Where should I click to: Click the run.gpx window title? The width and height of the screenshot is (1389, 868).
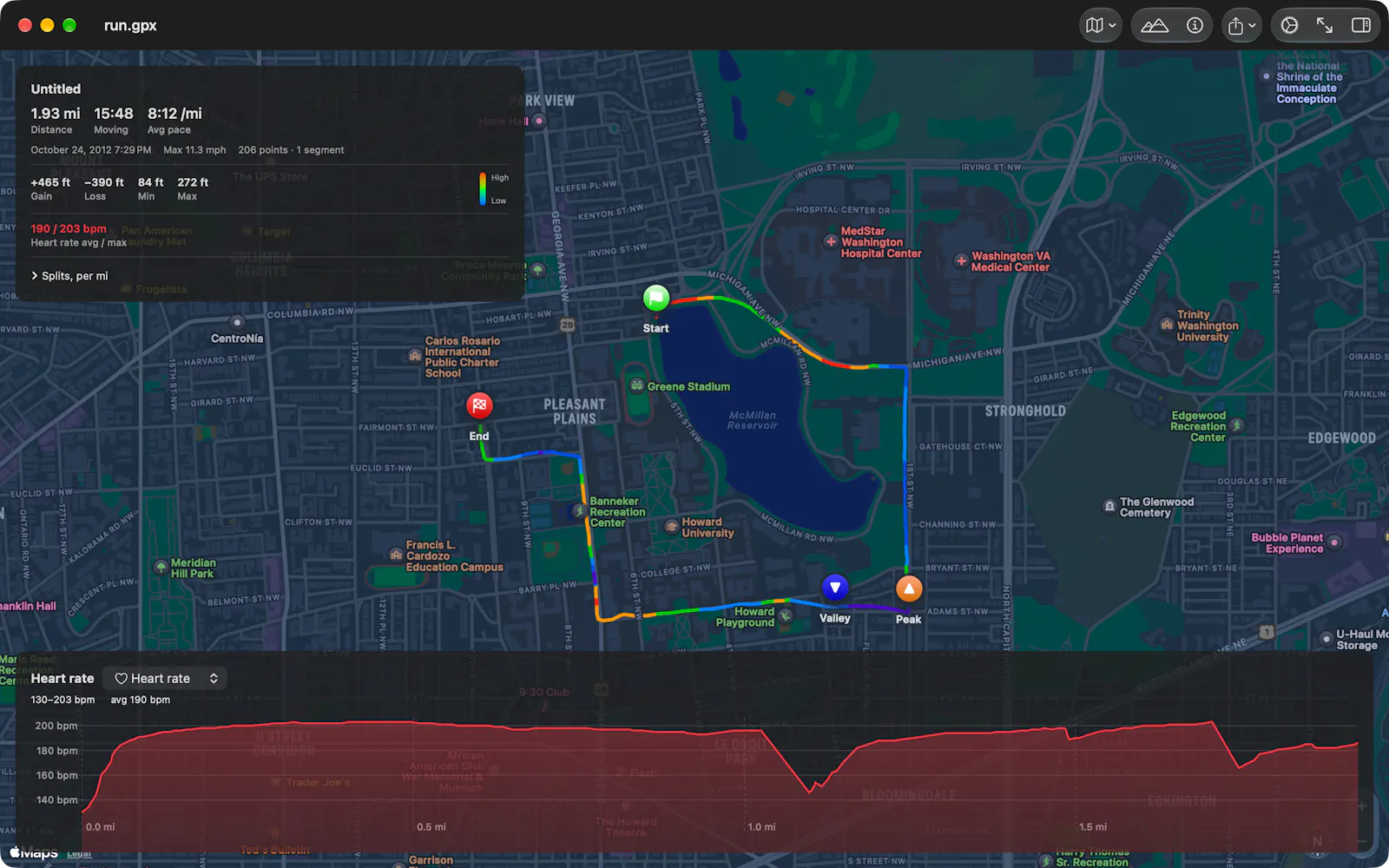tap(130, 26)
